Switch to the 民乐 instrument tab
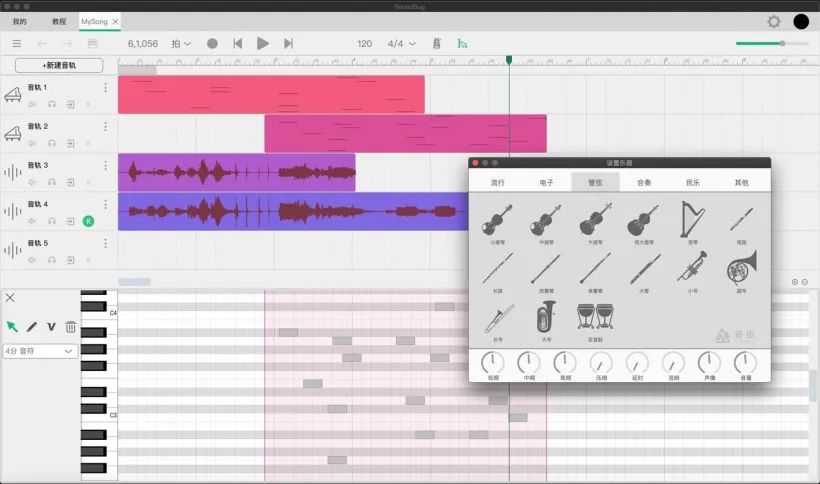The height and width of the screenshot is (484, 820). pyautogui.click(x=693, y=183)
